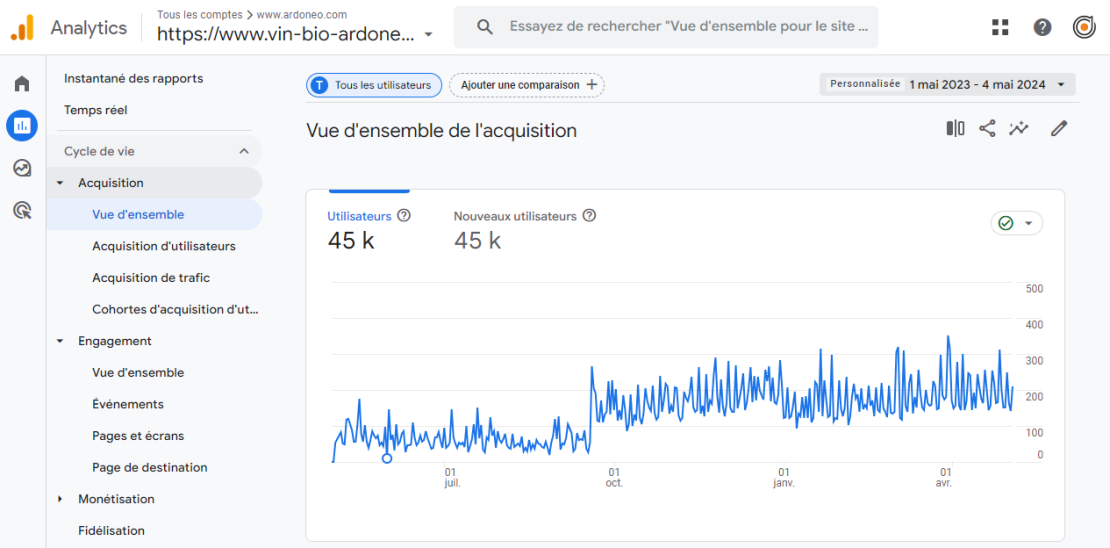The width and height of the screenshot is (1110, 548).
Task: Open the Help question mark icon
Action: (1042, 27)
